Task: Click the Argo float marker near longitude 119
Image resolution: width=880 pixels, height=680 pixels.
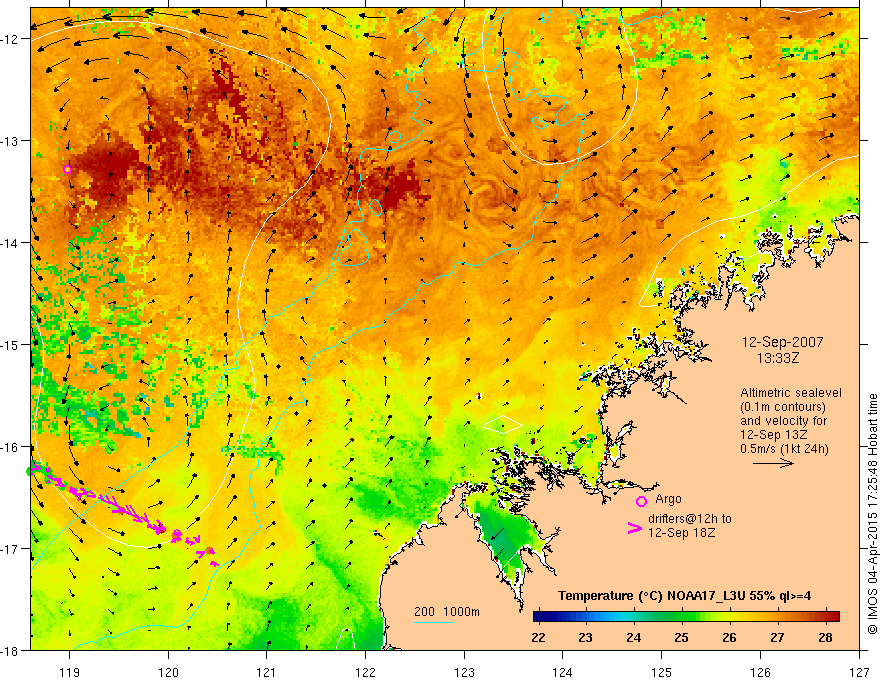Action: (x=67, y=169)
